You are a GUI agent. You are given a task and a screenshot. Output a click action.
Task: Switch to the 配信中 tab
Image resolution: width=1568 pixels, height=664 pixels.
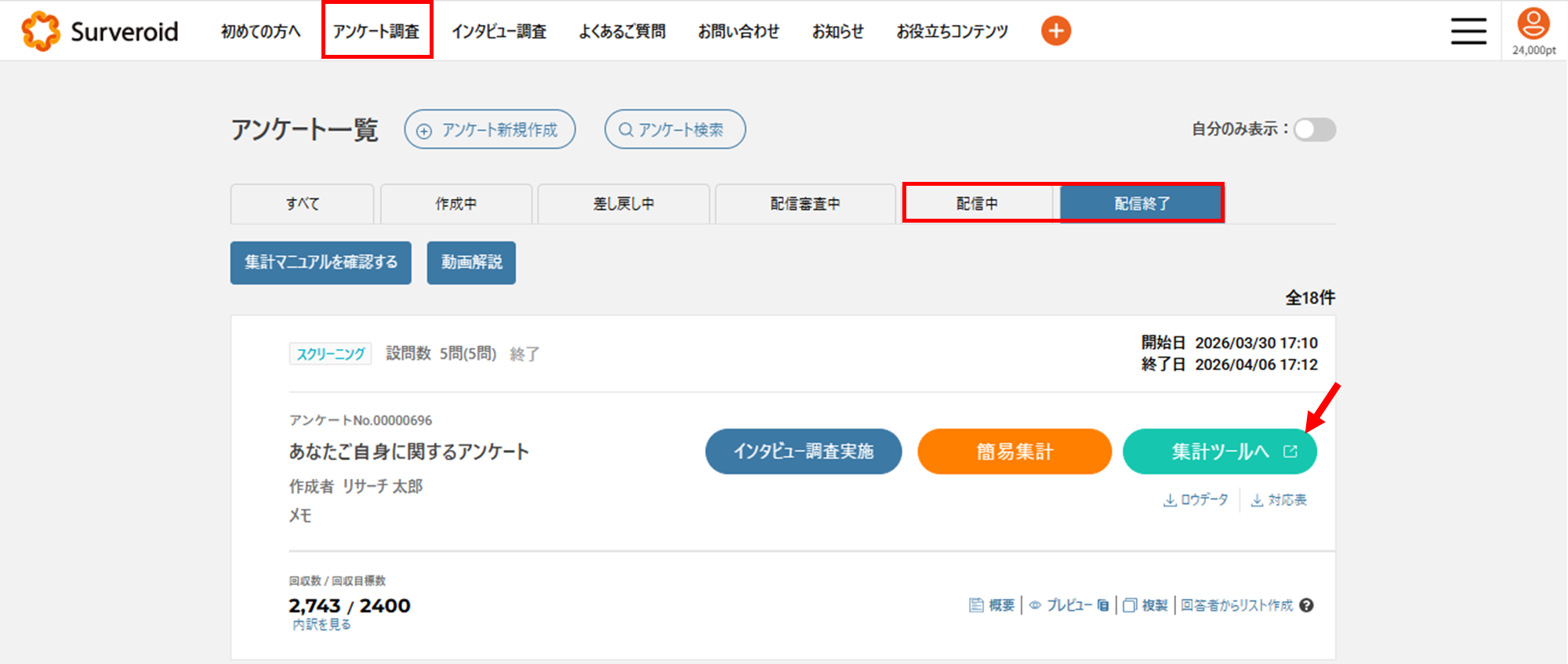click(978, 204)
